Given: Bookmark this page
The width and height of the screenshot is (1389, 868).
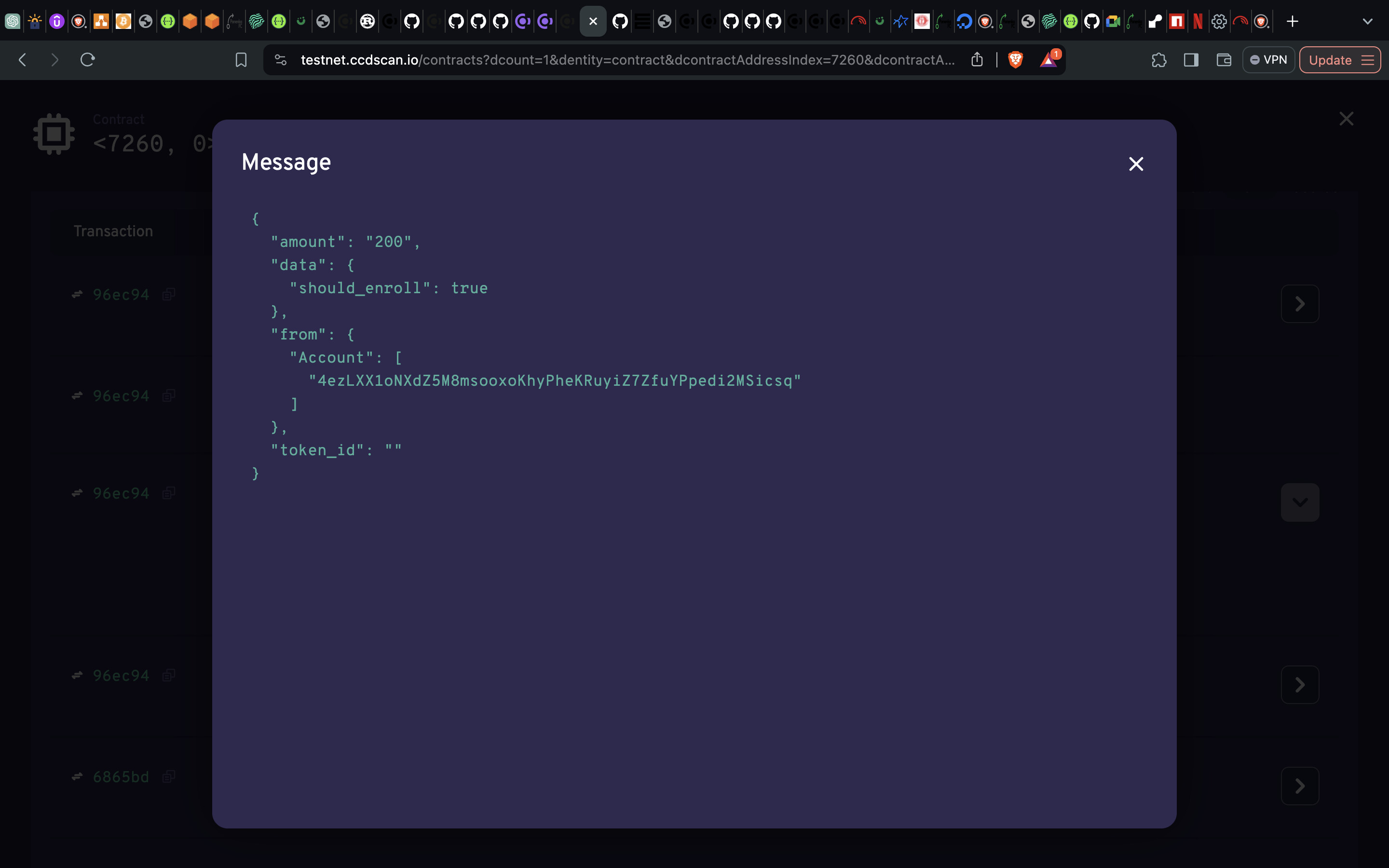Looking at the screenshot, I should pos(241,60).
